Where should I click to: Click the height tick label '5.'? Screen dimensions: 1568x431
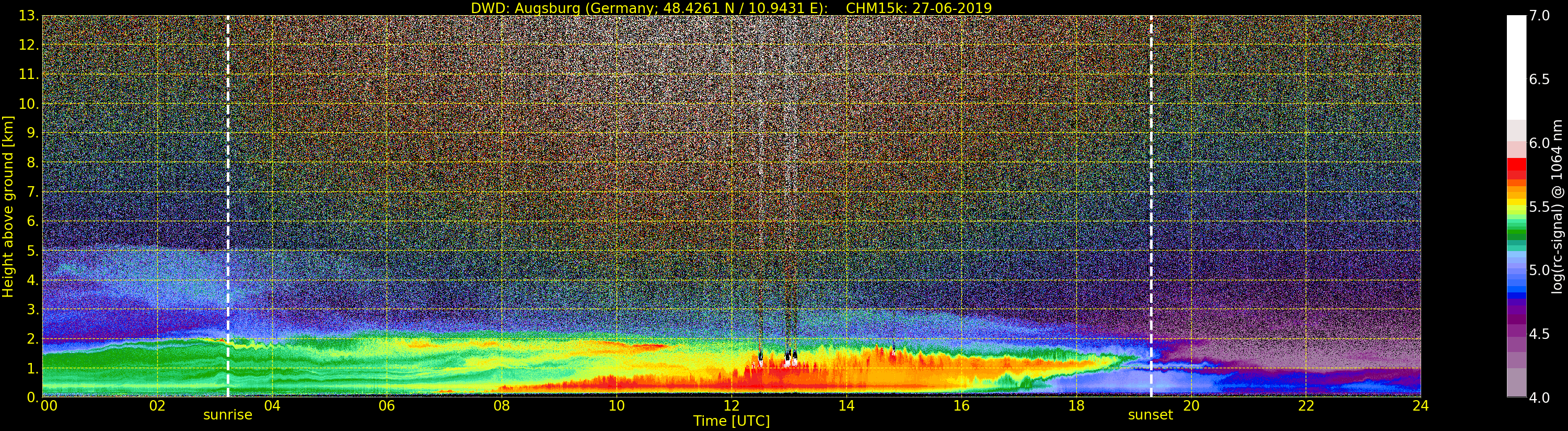click(33, 251)
